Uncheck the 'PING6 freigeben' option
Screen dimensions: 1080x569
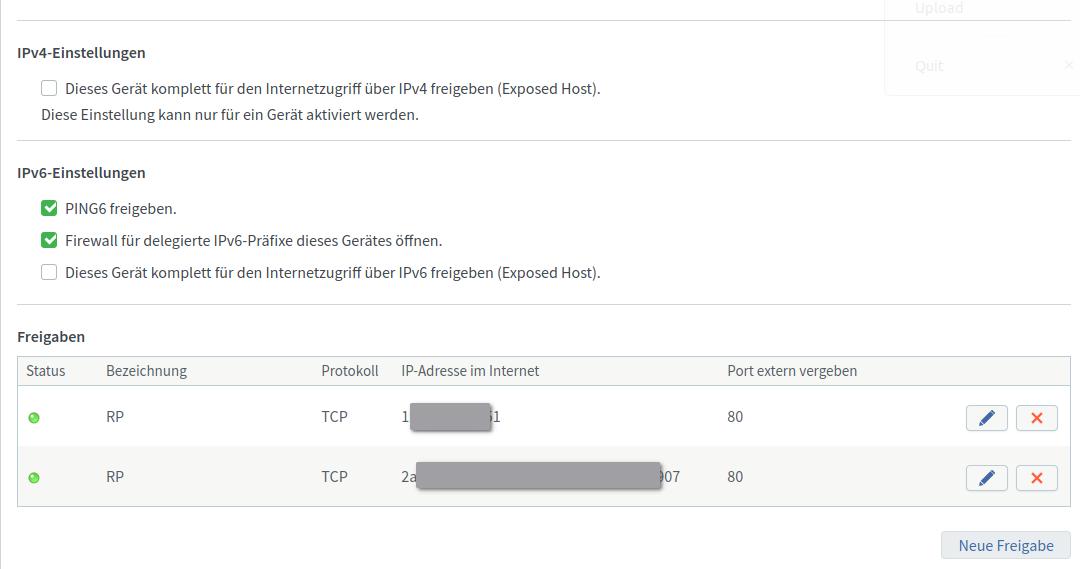pos(49,209)
